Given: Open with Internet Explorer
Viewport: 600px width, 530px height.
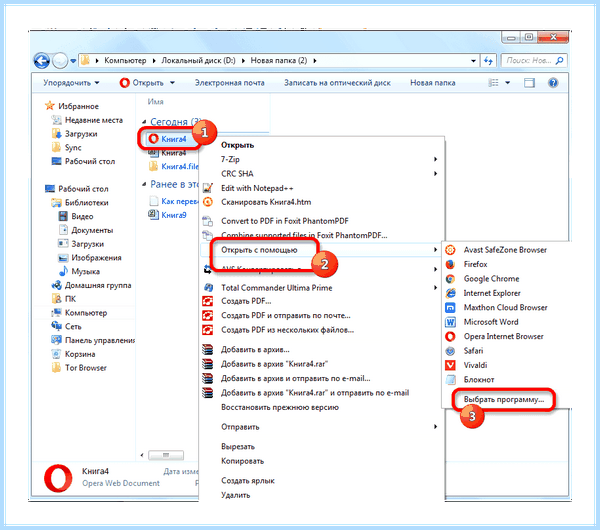Looking at the screenshot, I should [x=492, y=294].
